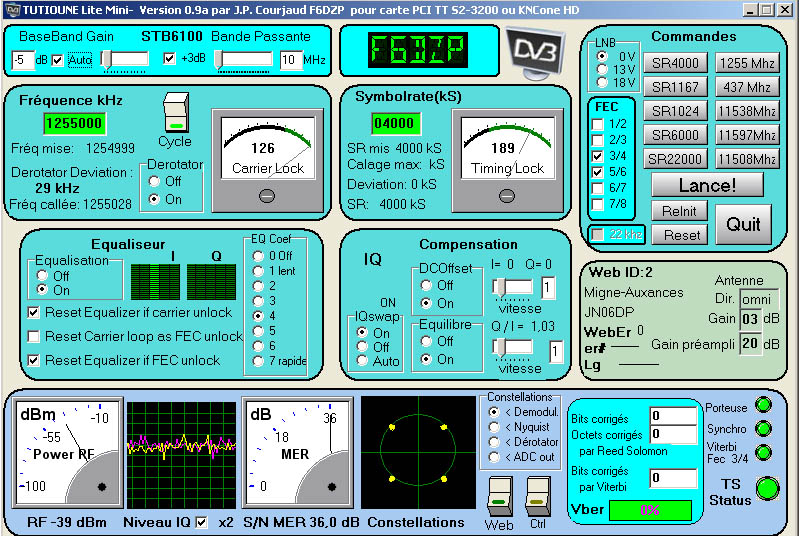This screenshot has width=799, height=536.
Task: Set Equalisation to Off
Action: pyautogui.click(x=42, y=276)
